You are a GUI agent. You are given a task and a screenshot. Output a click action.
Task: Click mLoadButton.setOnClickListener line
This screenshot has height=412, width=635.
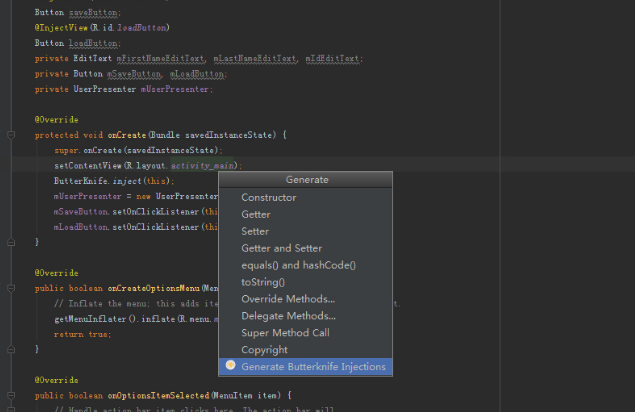click(136, 227)
